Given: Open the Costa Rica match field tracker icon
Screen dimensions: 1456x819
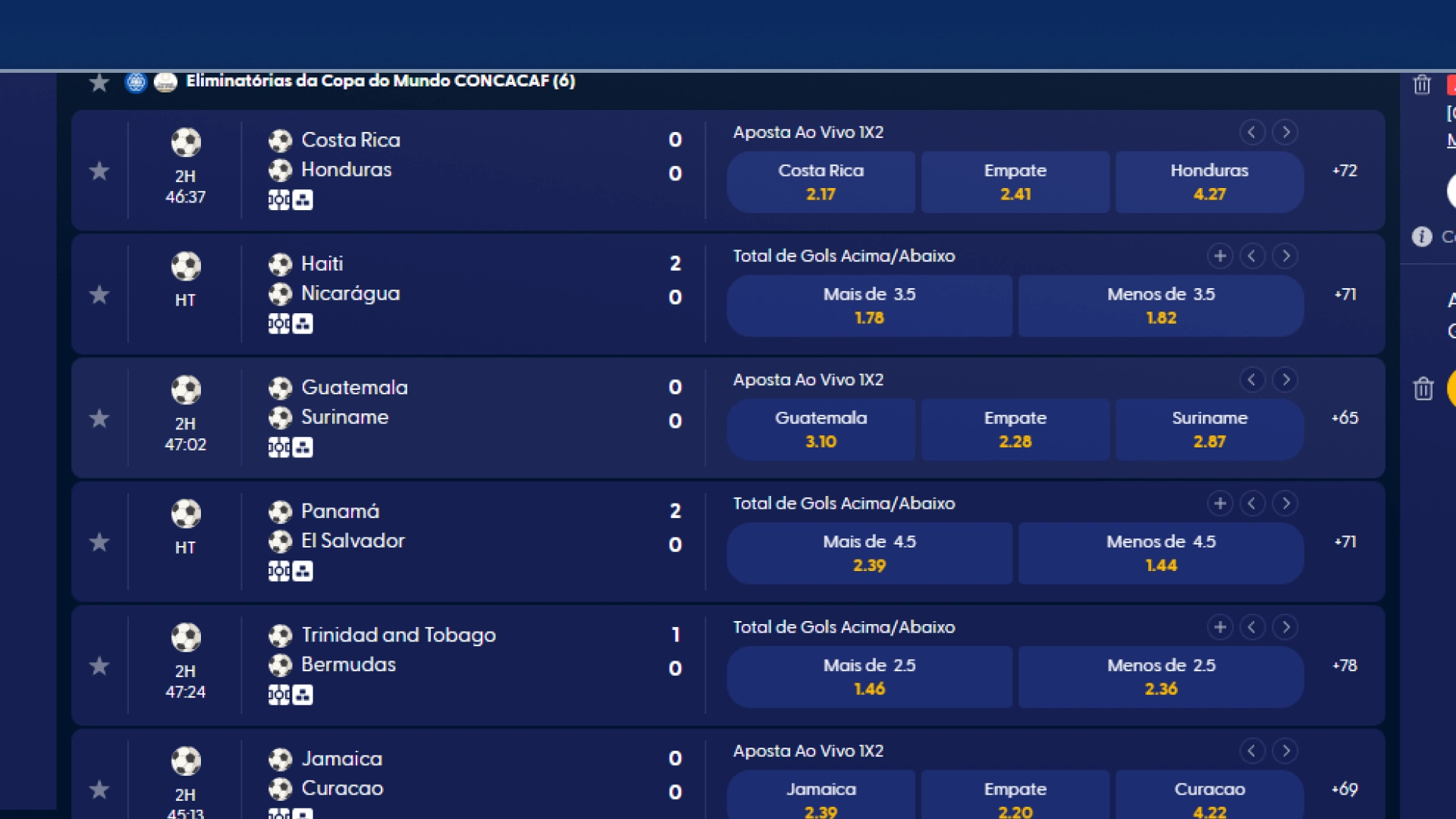Looking at the screenshot, I should tap(278, 200).
